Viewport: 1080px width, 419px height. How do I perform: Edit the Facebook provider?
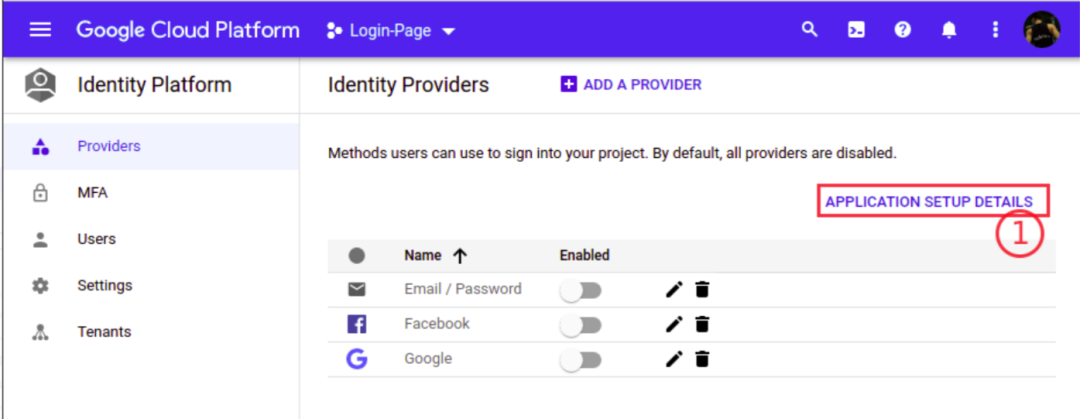674,324
